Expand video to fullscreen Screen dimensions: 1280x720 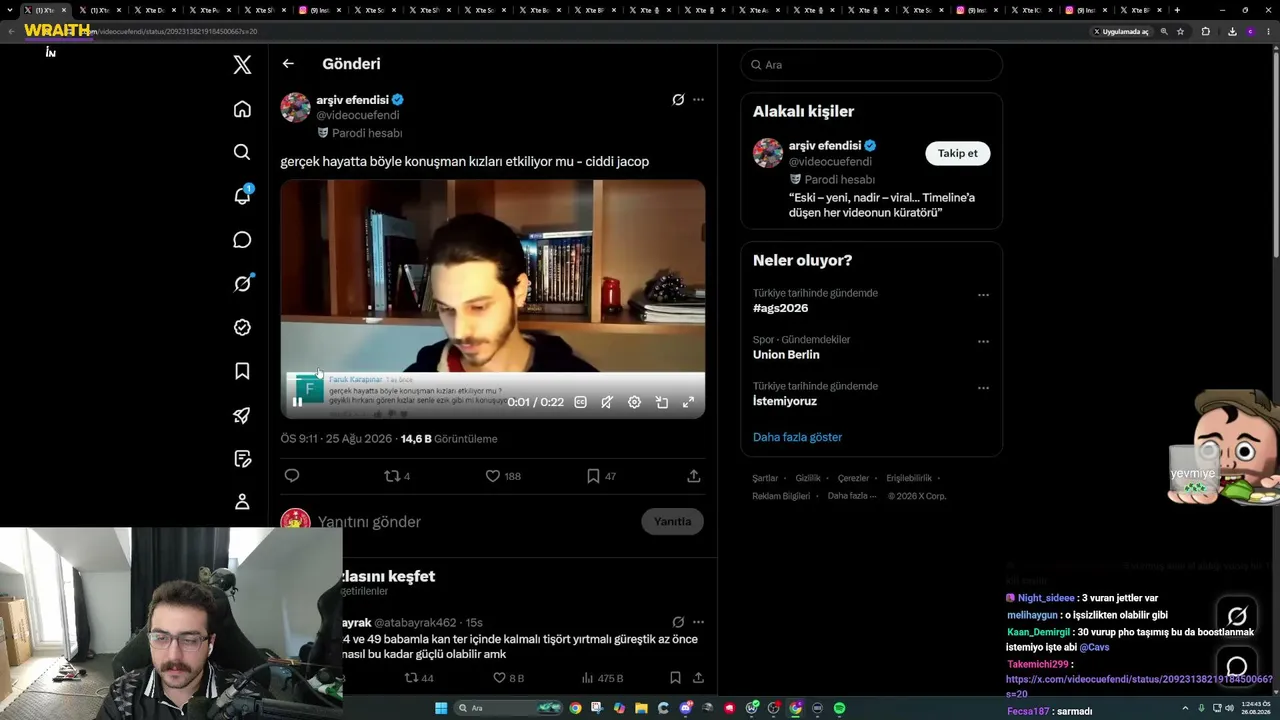point(688,402)
